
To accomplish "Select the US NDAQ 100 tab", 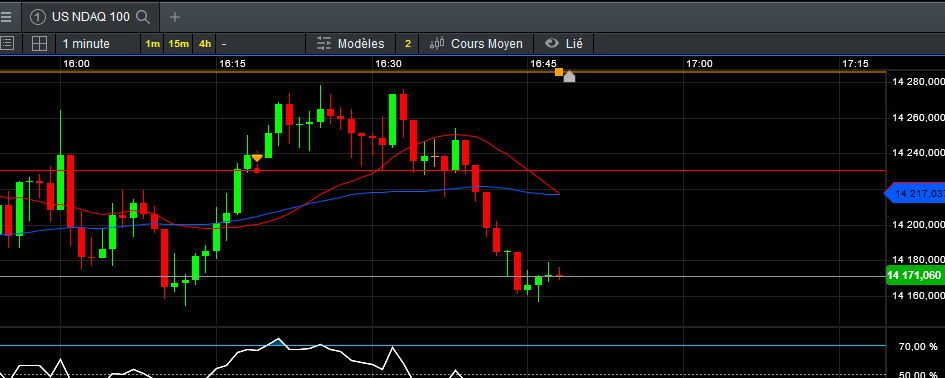I will [90, 17].
